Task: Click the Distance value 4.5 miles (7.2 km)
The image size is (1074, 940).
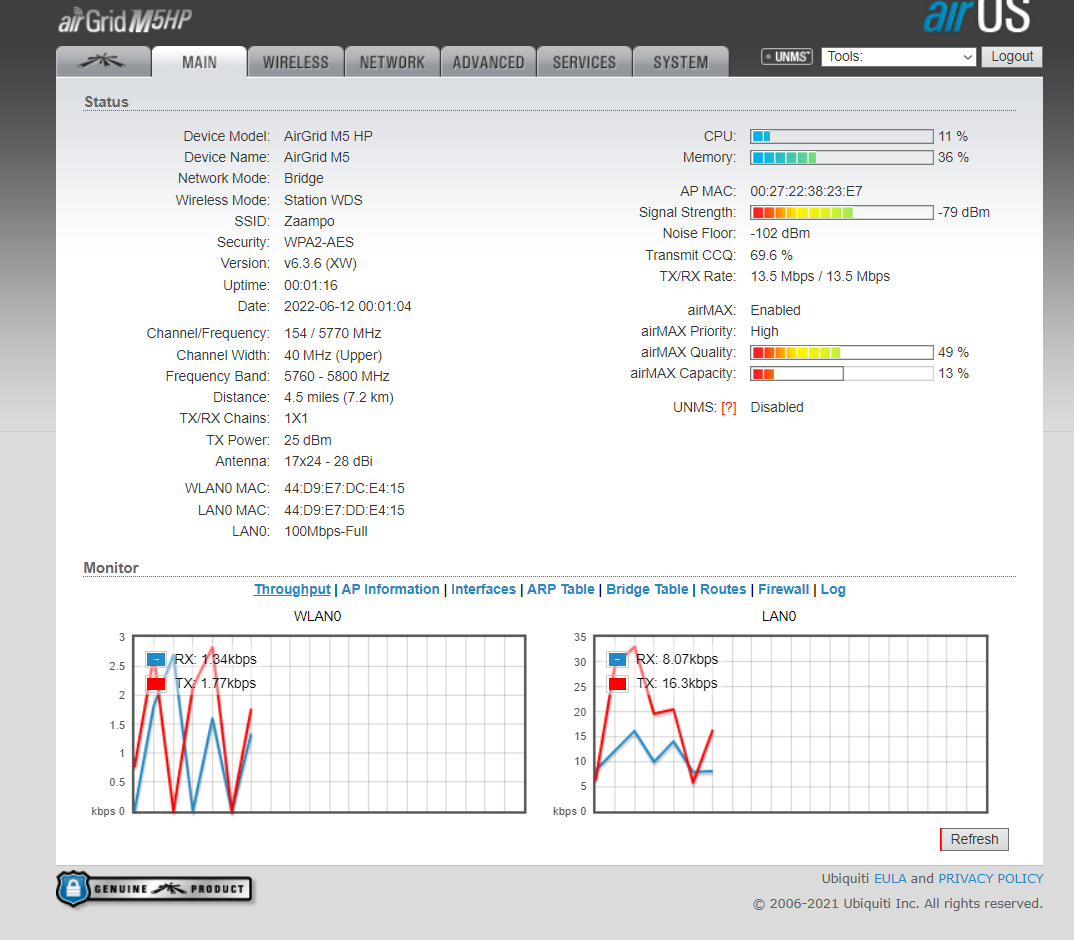Action: coord(339,397)
